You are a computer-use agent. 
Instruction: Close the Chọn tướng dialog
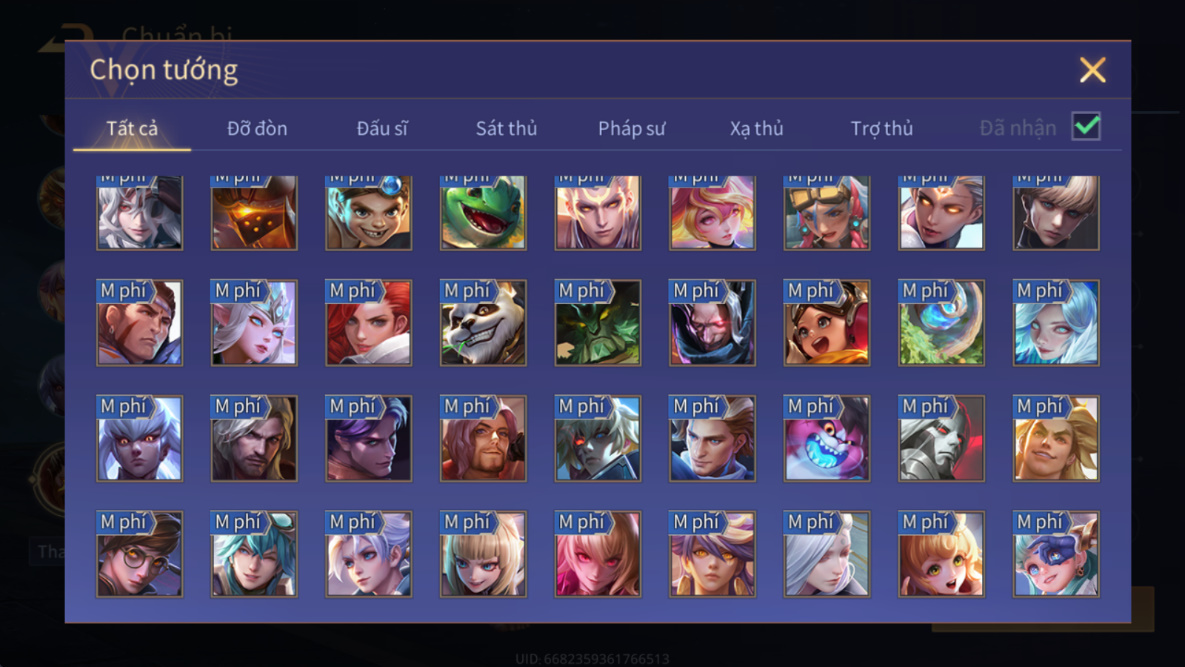[x=1092, y=69]
